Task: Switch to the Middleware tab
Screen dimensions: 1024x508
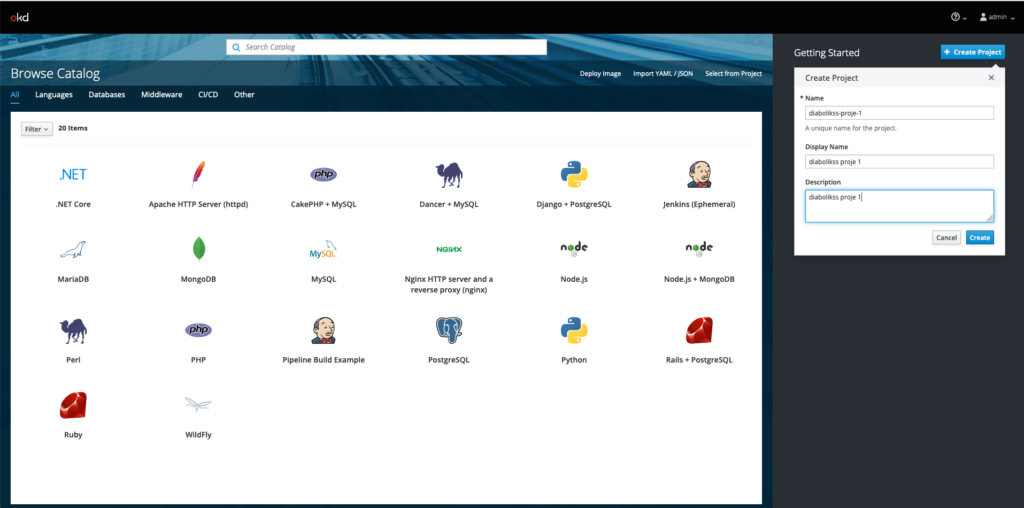Action: 161,95
